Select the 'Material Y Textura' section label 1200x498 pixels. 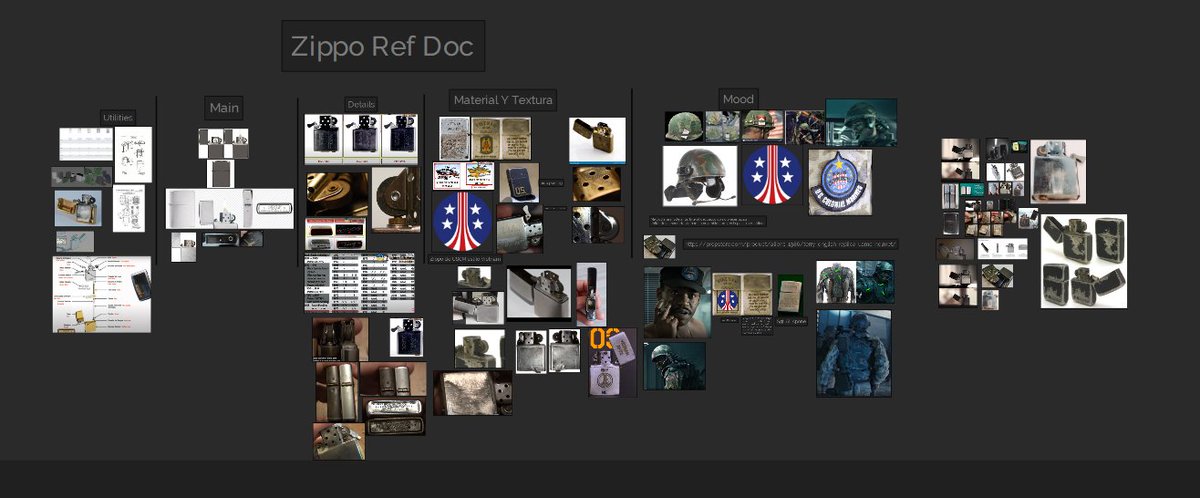tap(503, 100)
